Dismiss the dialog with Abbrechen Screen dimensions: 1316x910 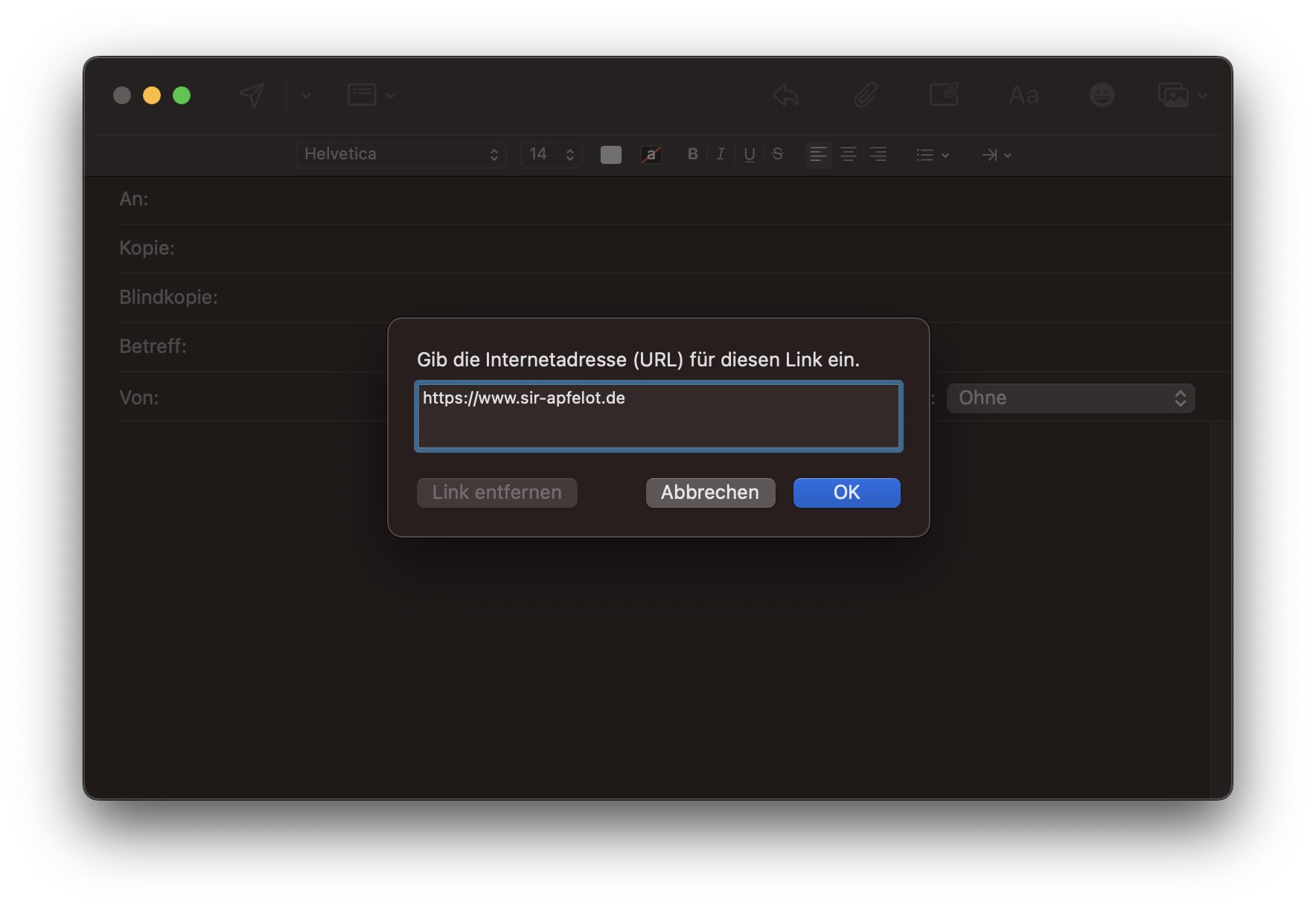coord(709,492)
